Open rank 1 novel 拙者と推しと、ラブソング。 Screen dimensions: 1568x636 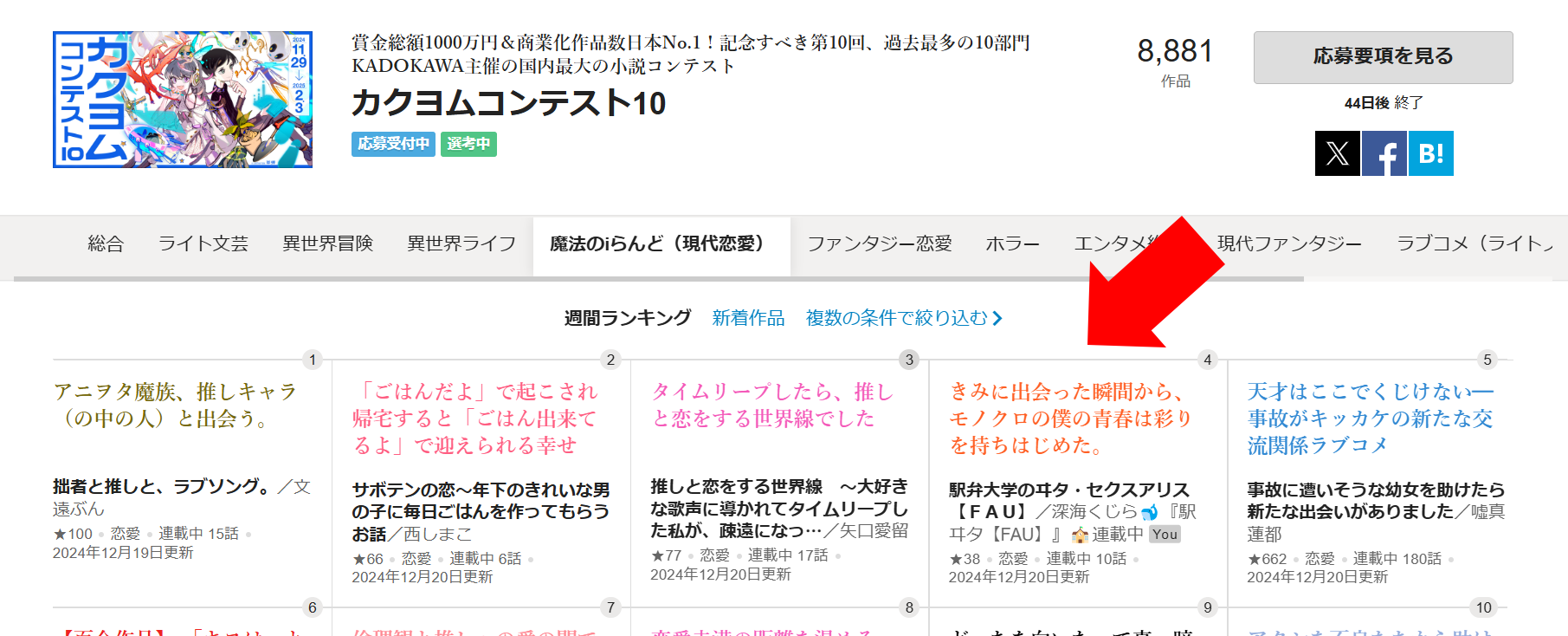(x=160, y=487)
